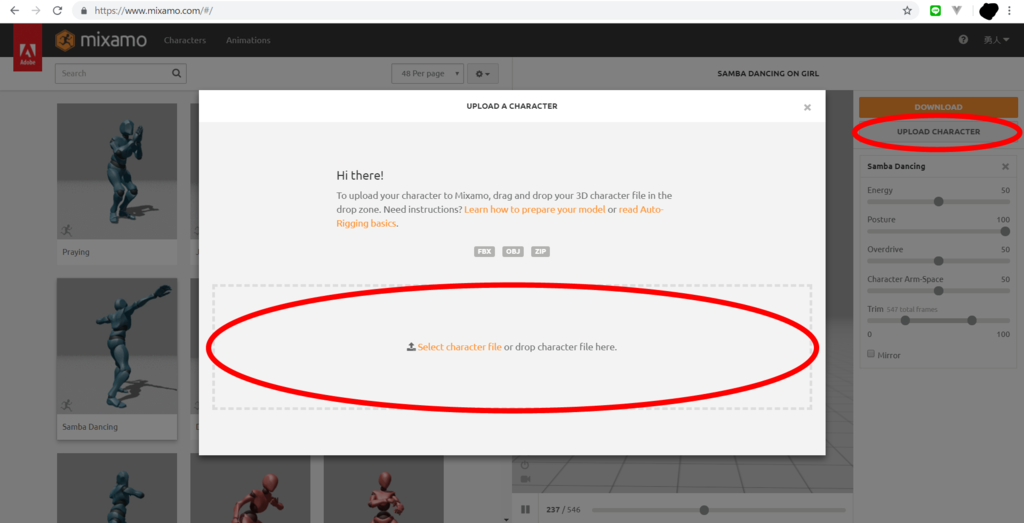Open the 48 Per page dropdown
Image resolution: width=1024 pixels, height=523 pixels.
tap(428, 74)
